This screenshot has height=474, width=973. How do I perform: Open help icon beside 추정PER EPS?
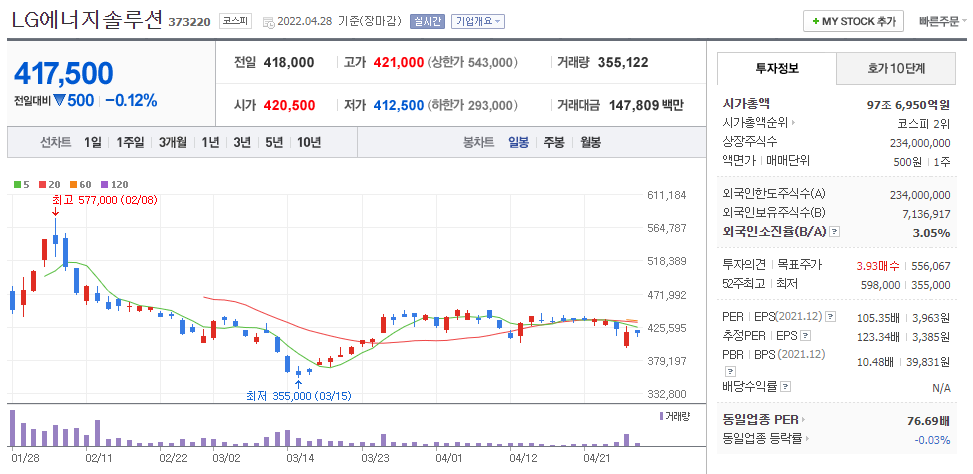click(805, 336)
